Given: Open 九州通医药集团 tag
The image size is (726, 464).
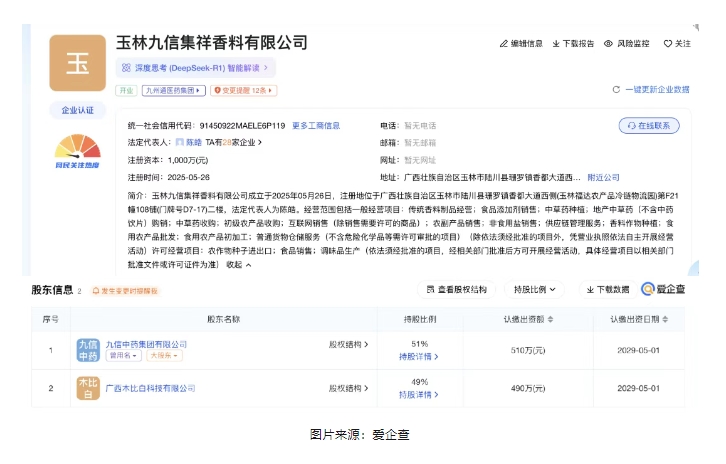Looking at the screenshot, I should click(173, 90).
